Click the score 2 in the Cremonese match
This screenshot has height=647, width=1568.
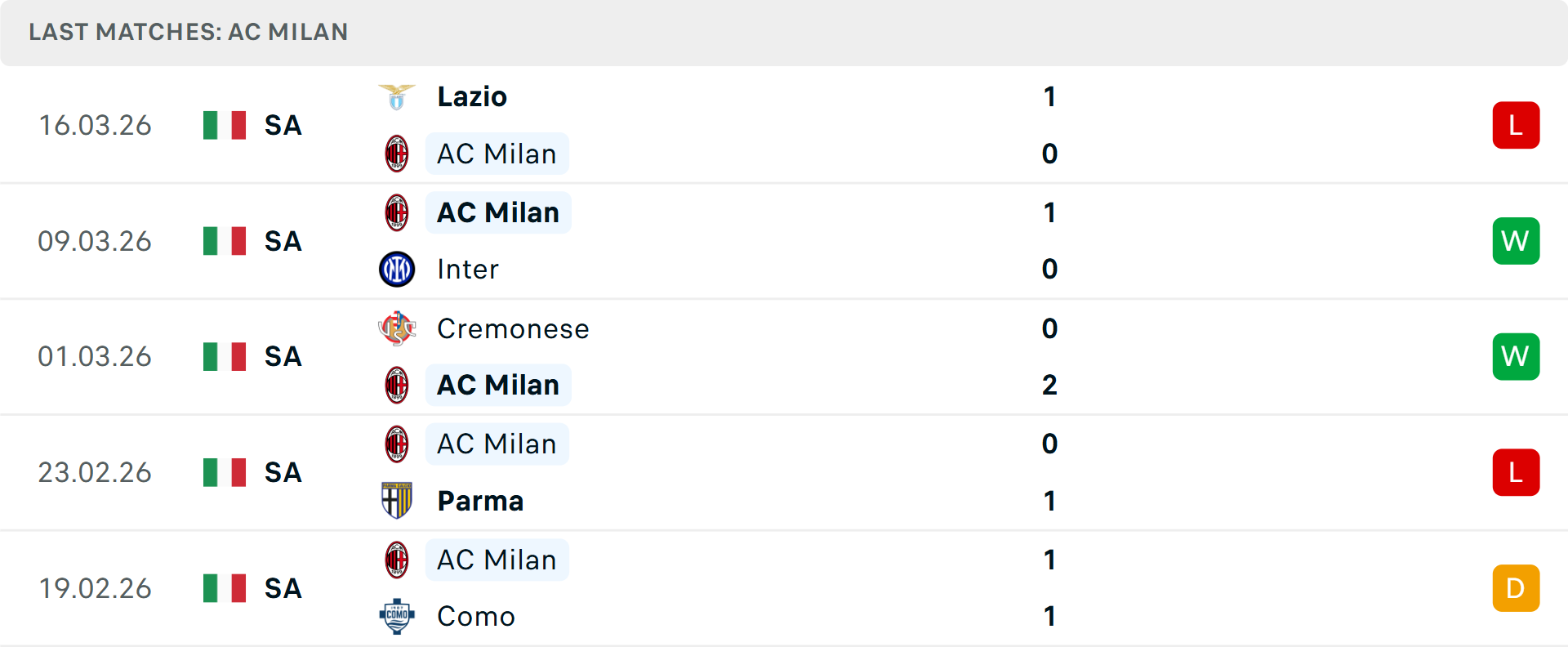(x=1049, y=385)
